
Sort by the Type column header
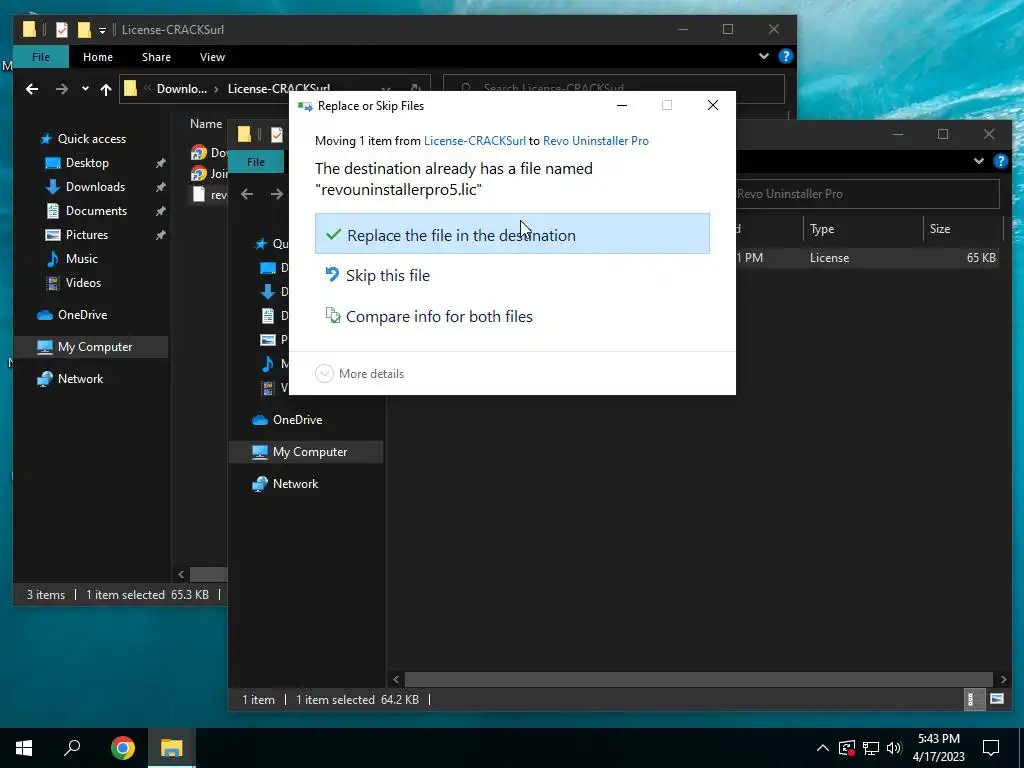[822, 229]
